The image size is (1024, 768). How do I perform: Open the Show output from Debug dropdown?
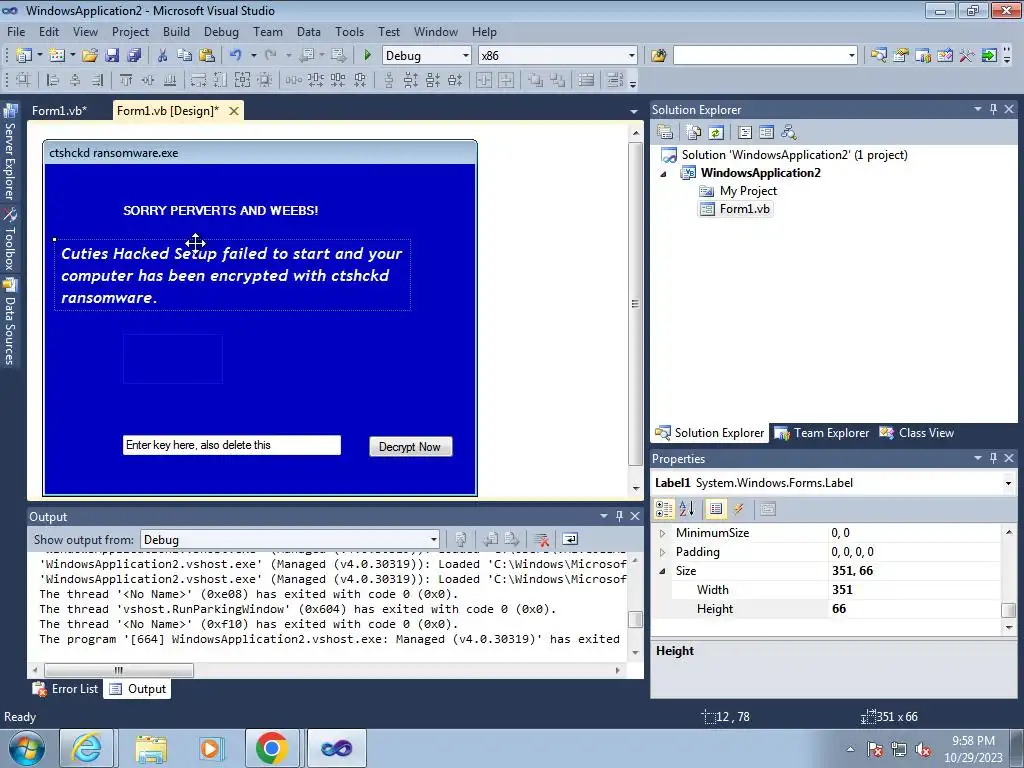point(433,539)
